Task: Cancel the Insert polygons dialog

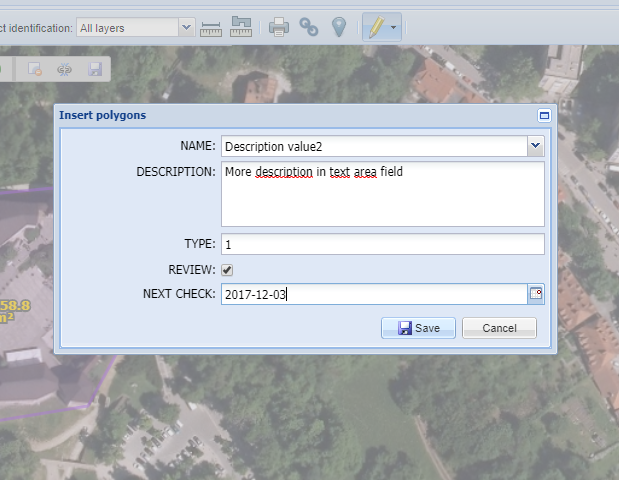Action: tap(499, 328)
